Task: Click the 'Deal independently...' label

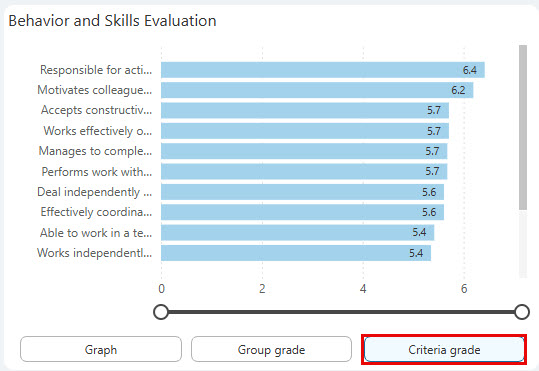Action: coord(95,192)
